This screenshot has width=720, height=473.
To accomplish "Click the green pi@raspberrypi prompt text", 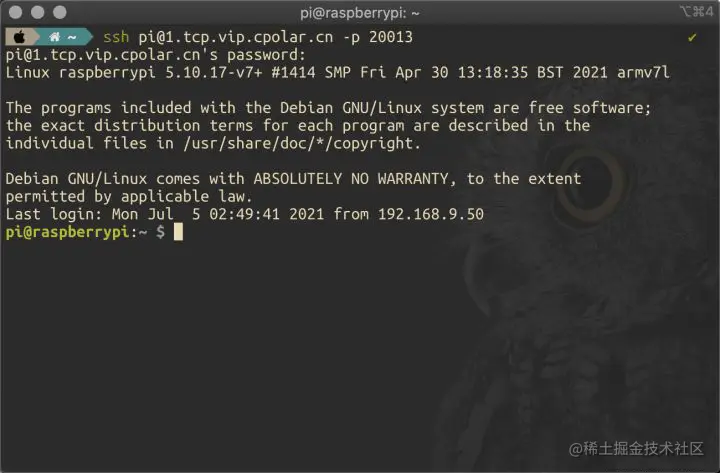I will tap(68, 232).
